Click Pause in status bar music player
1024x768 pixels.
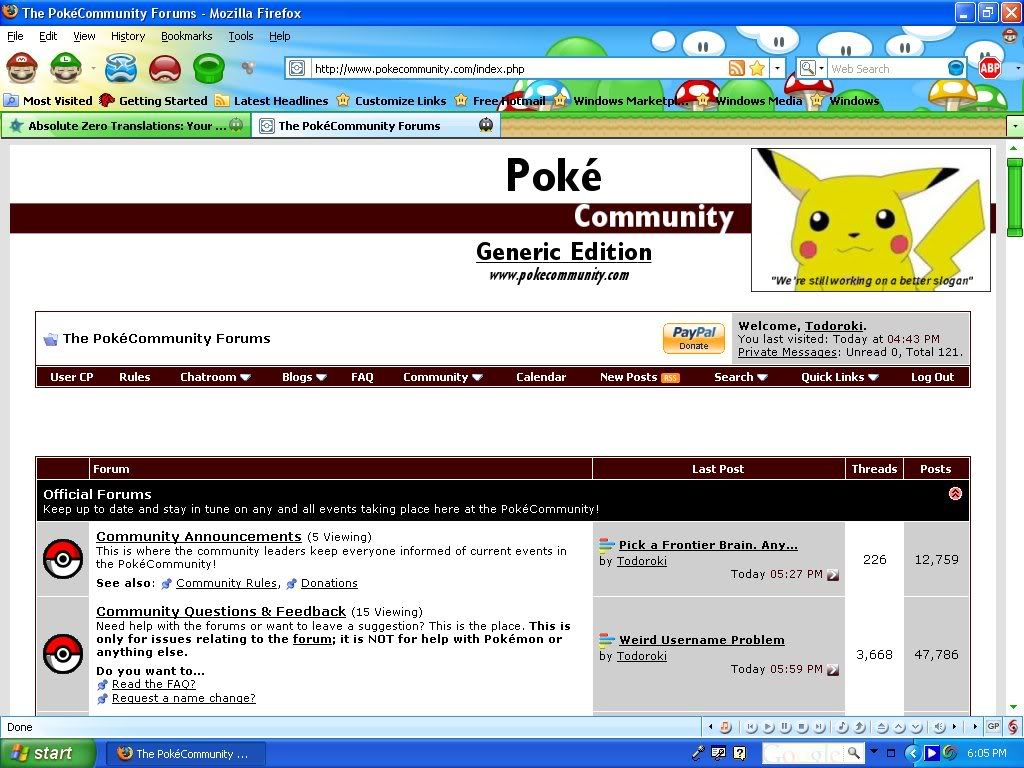[785, 727]
